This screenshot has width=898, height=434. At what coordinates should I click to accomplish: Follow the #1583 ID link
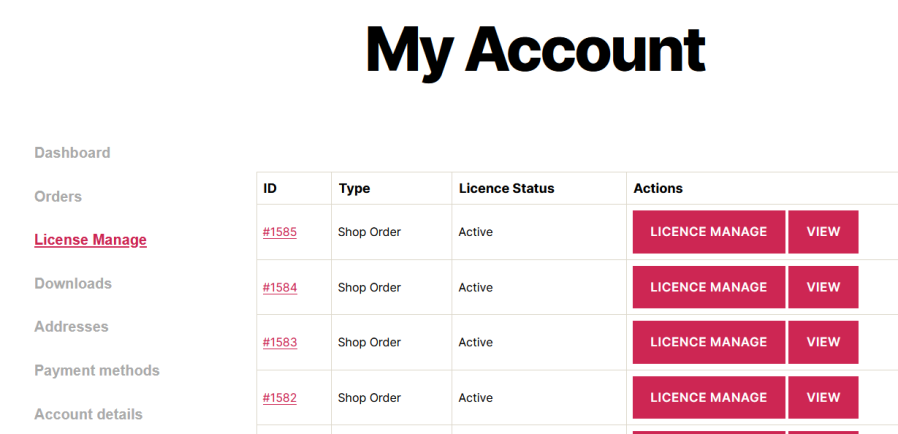280,343
